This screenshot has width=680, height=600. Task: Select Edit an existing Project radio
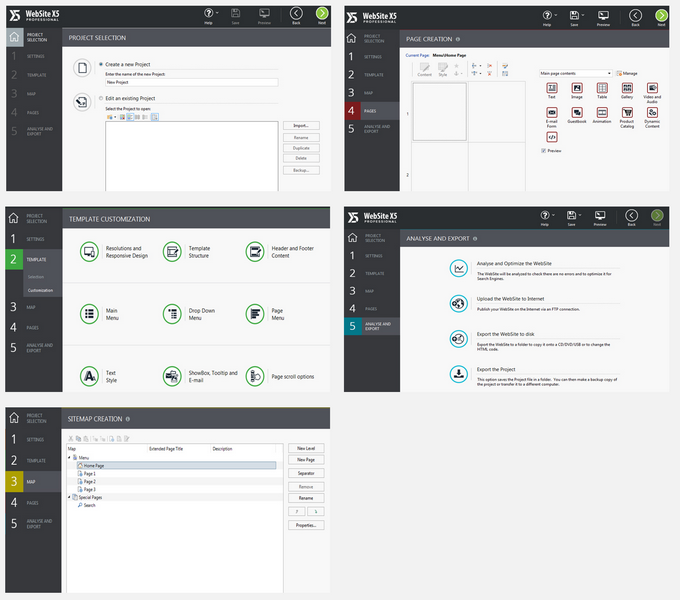click(101, 98)
